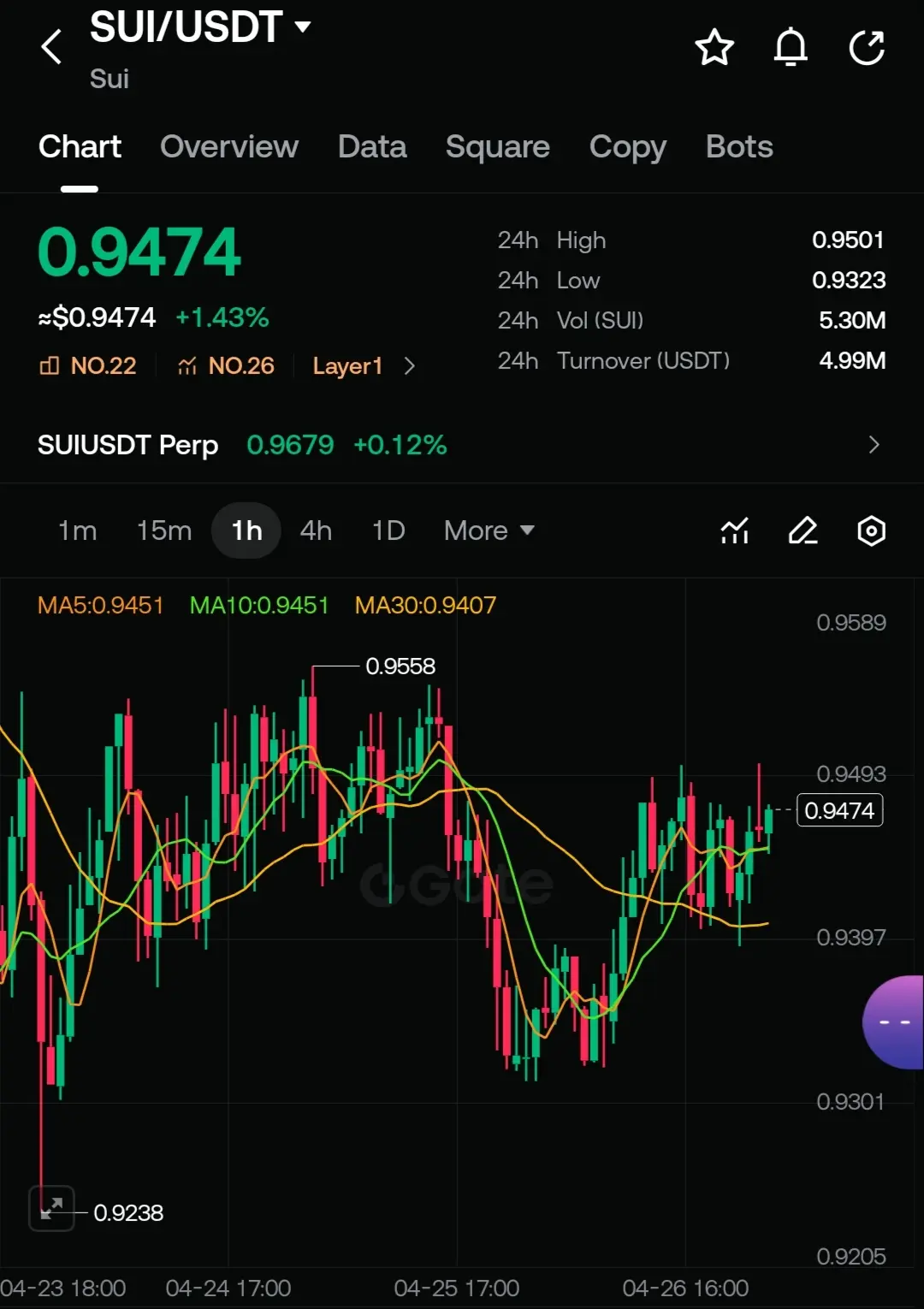924x1309 pixels.
Task: Tap the 0.9589 price axis label
Action: pos(851,623)
